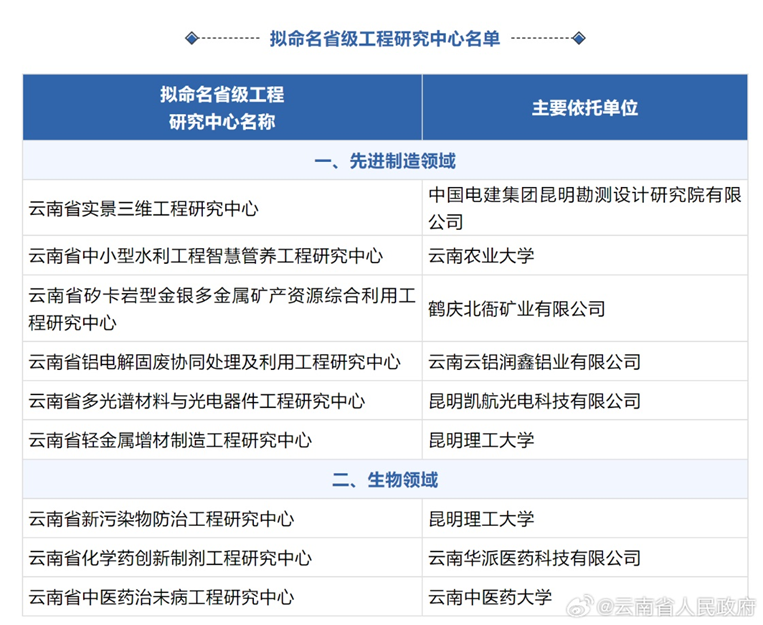
Task: Select the 一、先进制造领域 section row
Action: point(385,161)
